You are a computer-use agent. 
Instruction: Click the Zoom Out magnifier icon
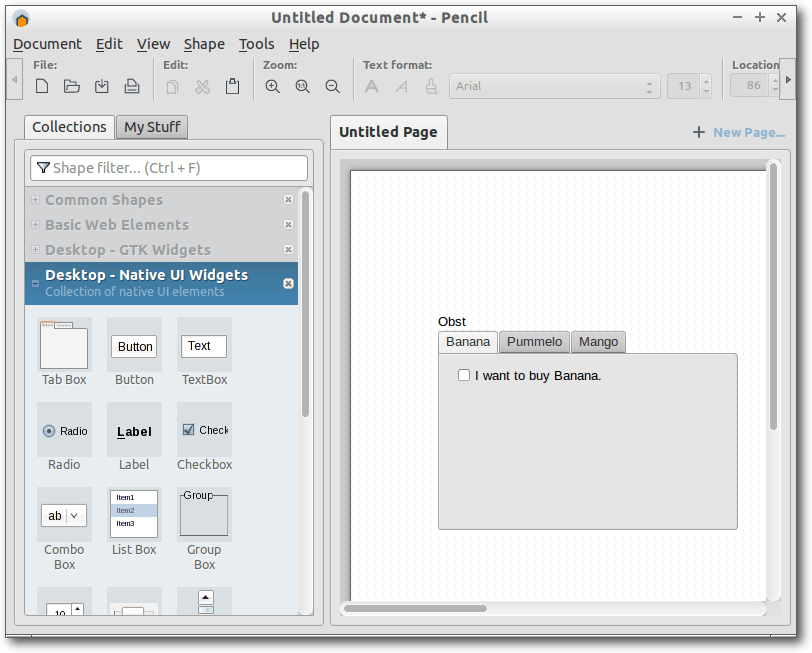[x=332, y=87]
